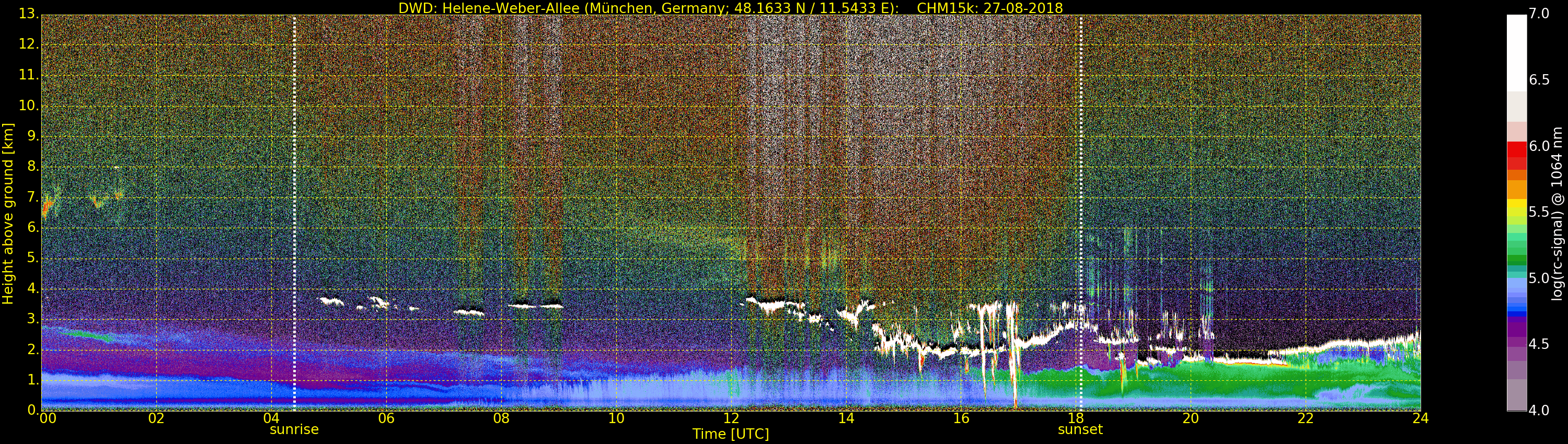Screen dimensions: 1568x444
Task: Click the '10' tick on the time axis
Action: pos(616,418)
